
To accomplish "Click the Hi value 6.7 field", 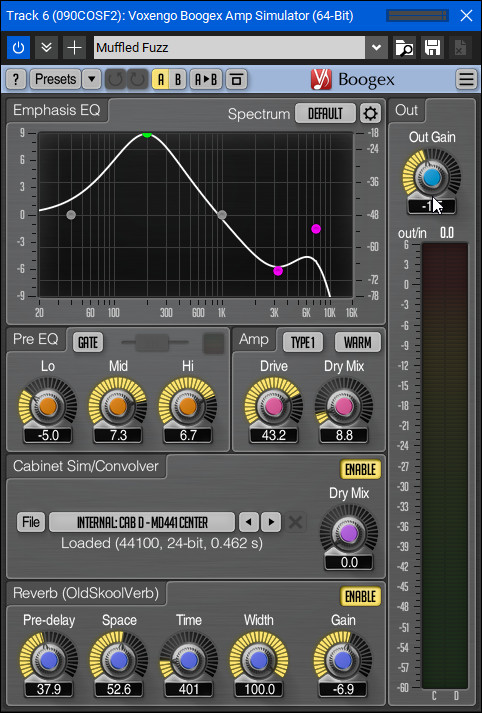I will 188,435.
